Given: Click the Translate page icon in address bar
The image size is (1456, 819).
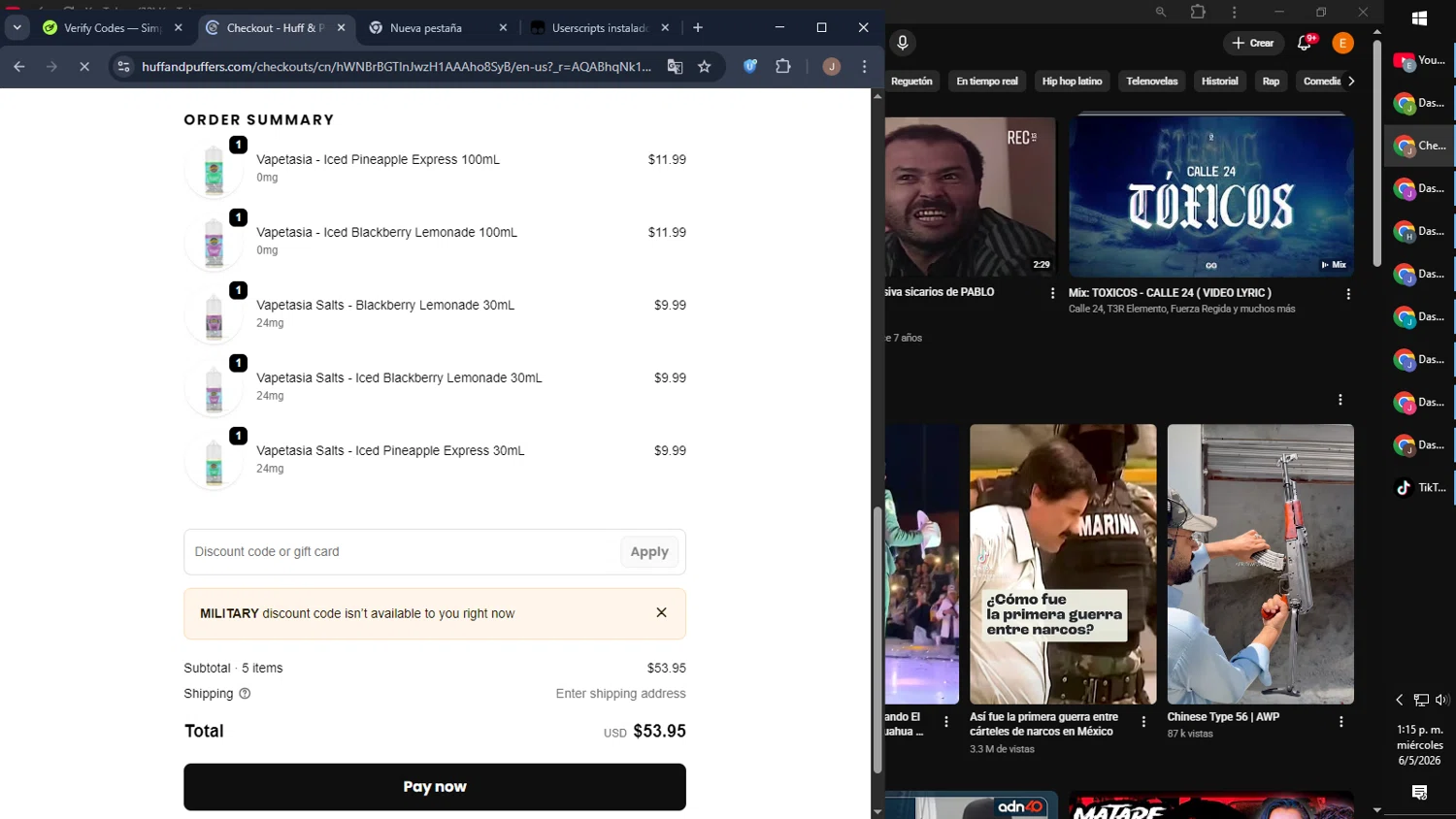Looking at the screenshot, I should tap(675, 67).
